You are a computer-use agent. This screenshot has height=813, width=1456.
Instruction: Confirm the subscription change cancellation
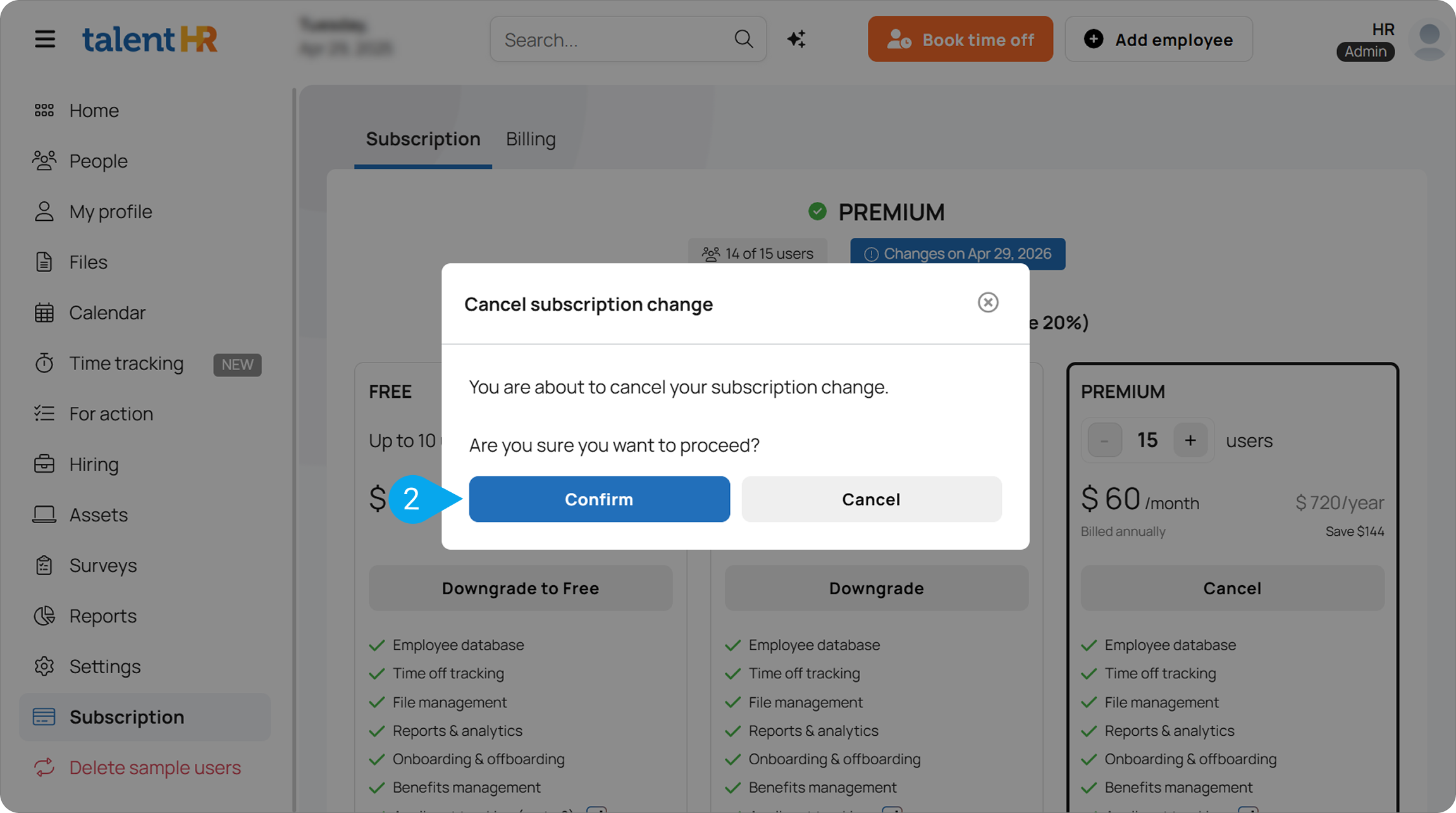tap(599, 499)
